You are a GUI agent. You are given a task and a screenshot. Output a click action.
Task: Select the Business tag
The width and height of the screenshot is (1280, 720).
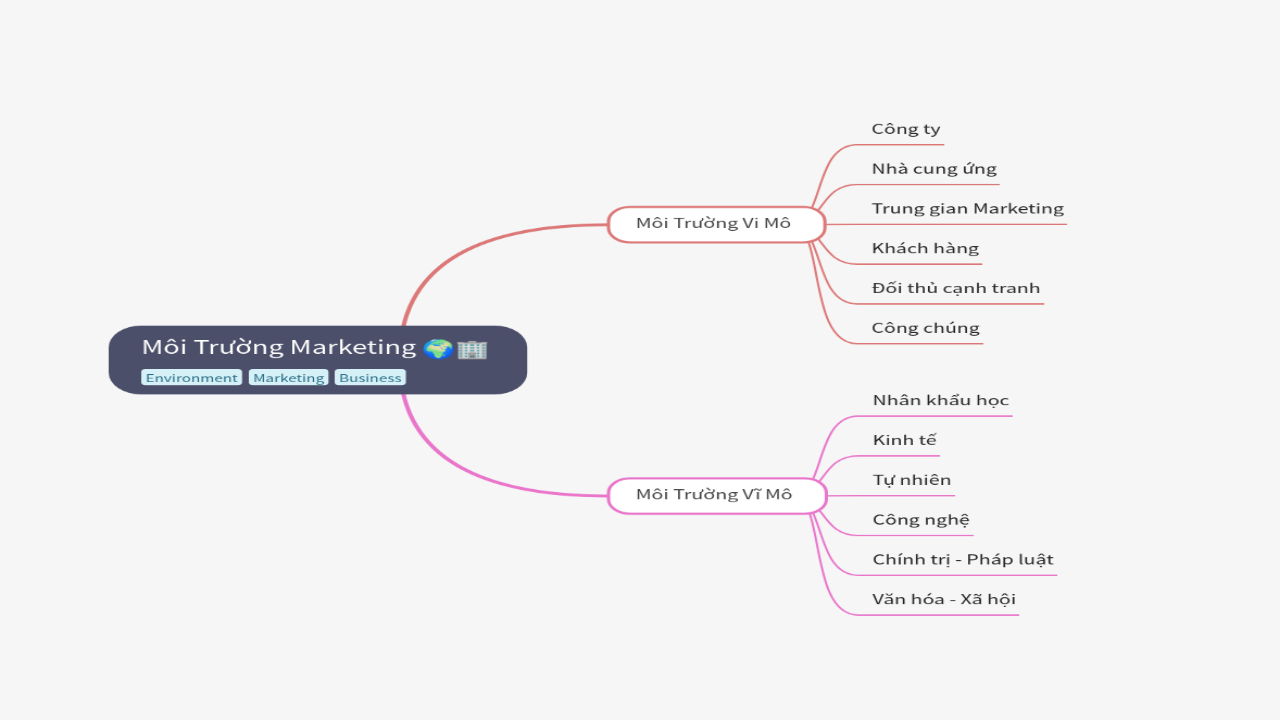click(370, 377)
